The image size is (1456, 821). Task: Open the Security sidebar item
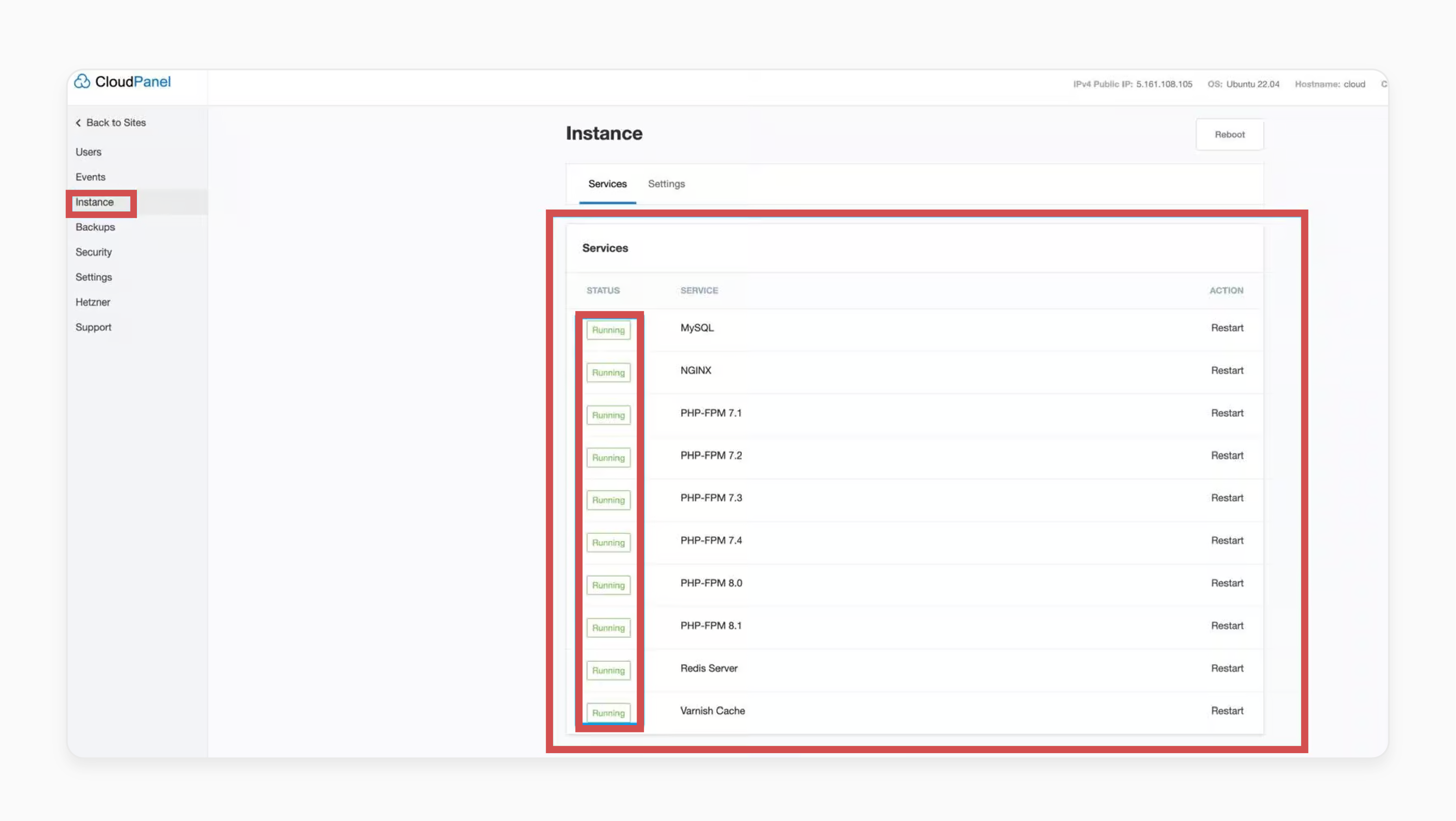click(94, 252)
